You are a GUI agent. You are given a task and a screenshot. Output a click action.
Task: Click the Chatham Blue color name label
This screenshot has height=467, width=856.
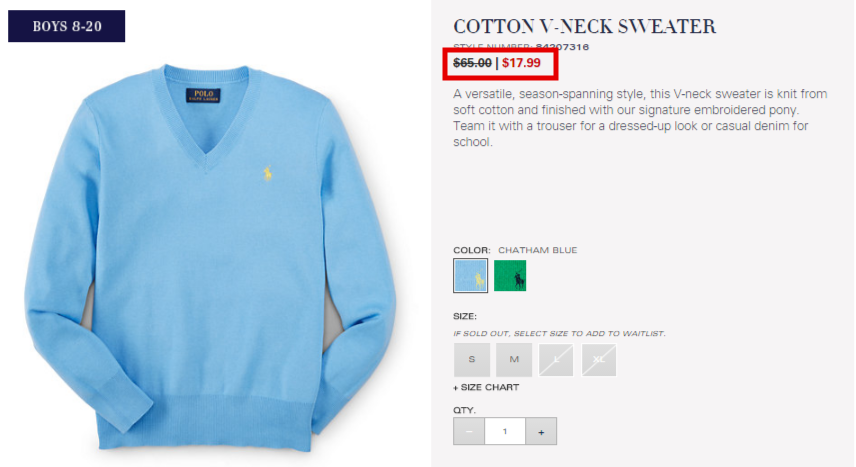coord(537,250)
